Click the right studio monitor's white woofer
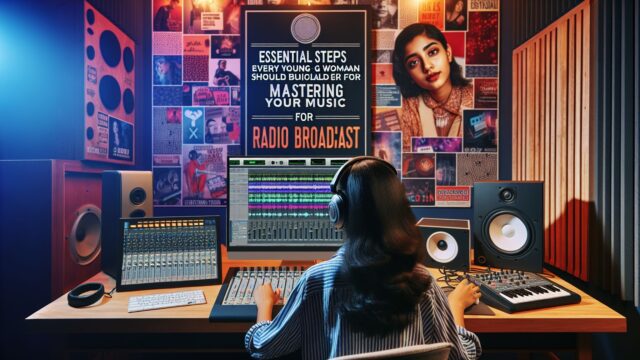Image resolution: width=640 pixels, height=360 pixels. (508, 232)
